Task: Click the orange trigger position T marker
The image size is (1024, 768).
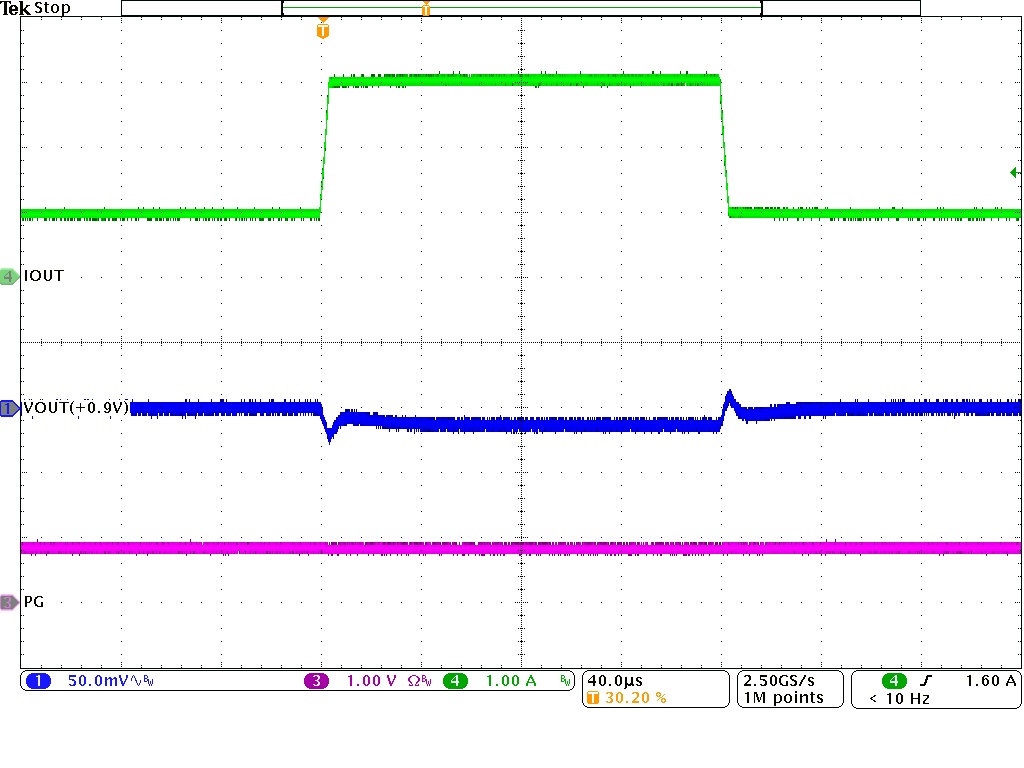Action: click(x=322, y=31)
